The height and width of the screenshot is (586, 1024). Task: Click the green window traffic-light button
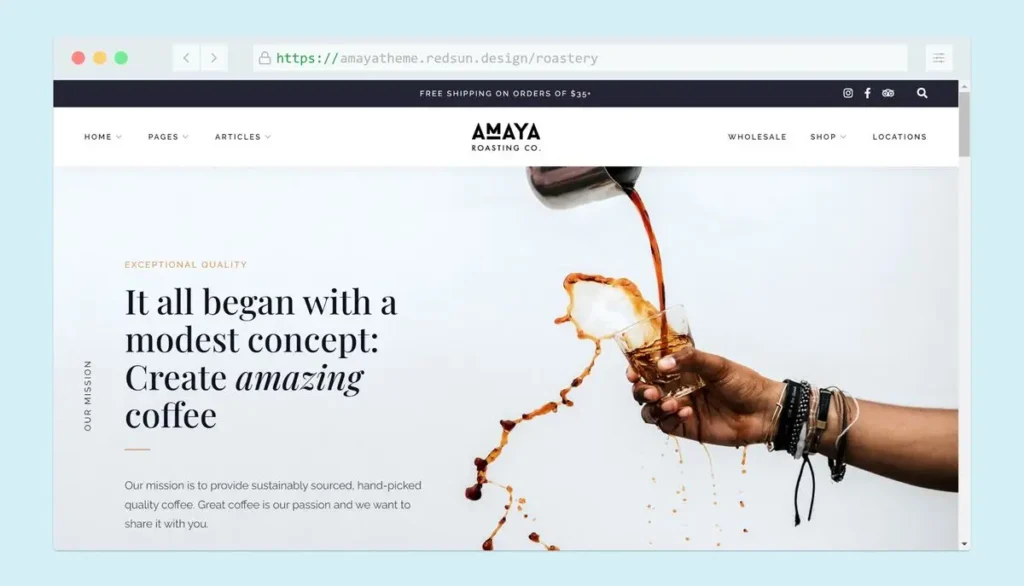pyautogui.click(x=121, y=57)
